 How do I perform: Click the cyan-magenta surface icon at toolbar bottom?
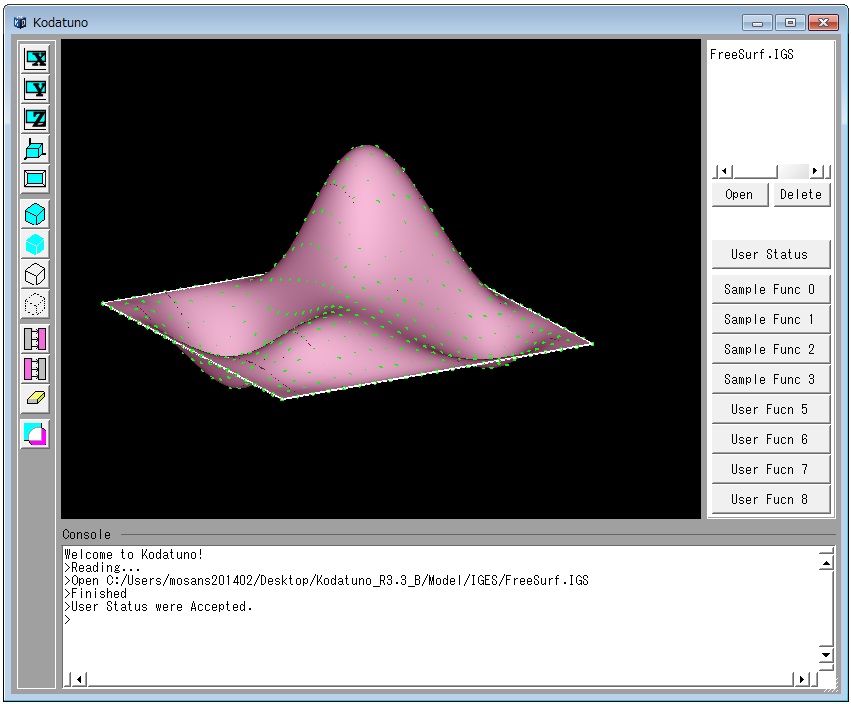coord(35,434)
